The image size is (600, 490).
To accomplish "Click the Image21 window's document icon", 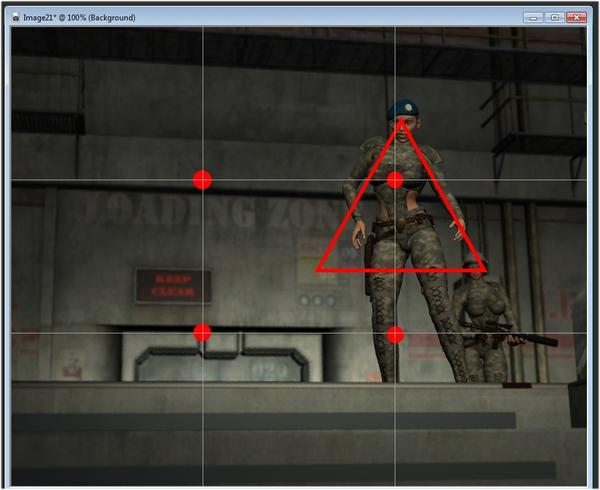I will coord(16,18).
